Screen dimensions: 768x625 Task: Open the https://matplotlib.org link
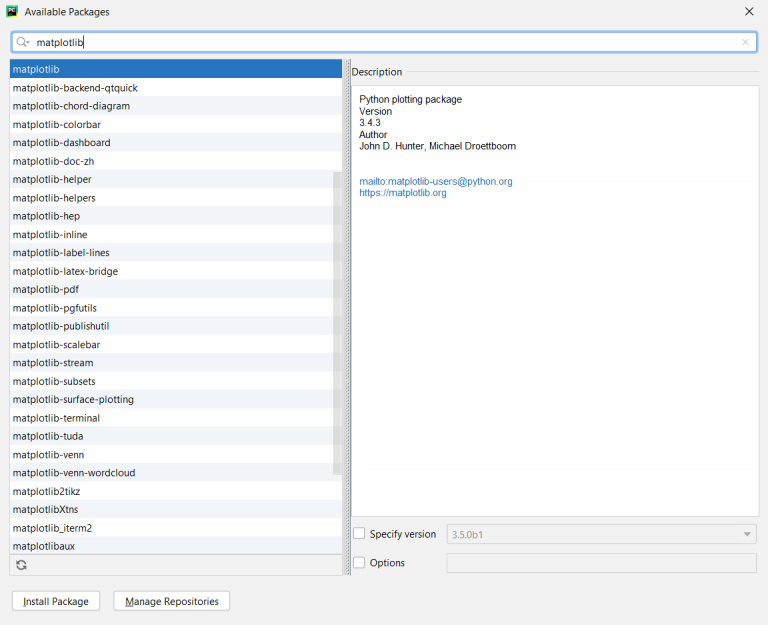pyautogui.click(x=402, y=193)
